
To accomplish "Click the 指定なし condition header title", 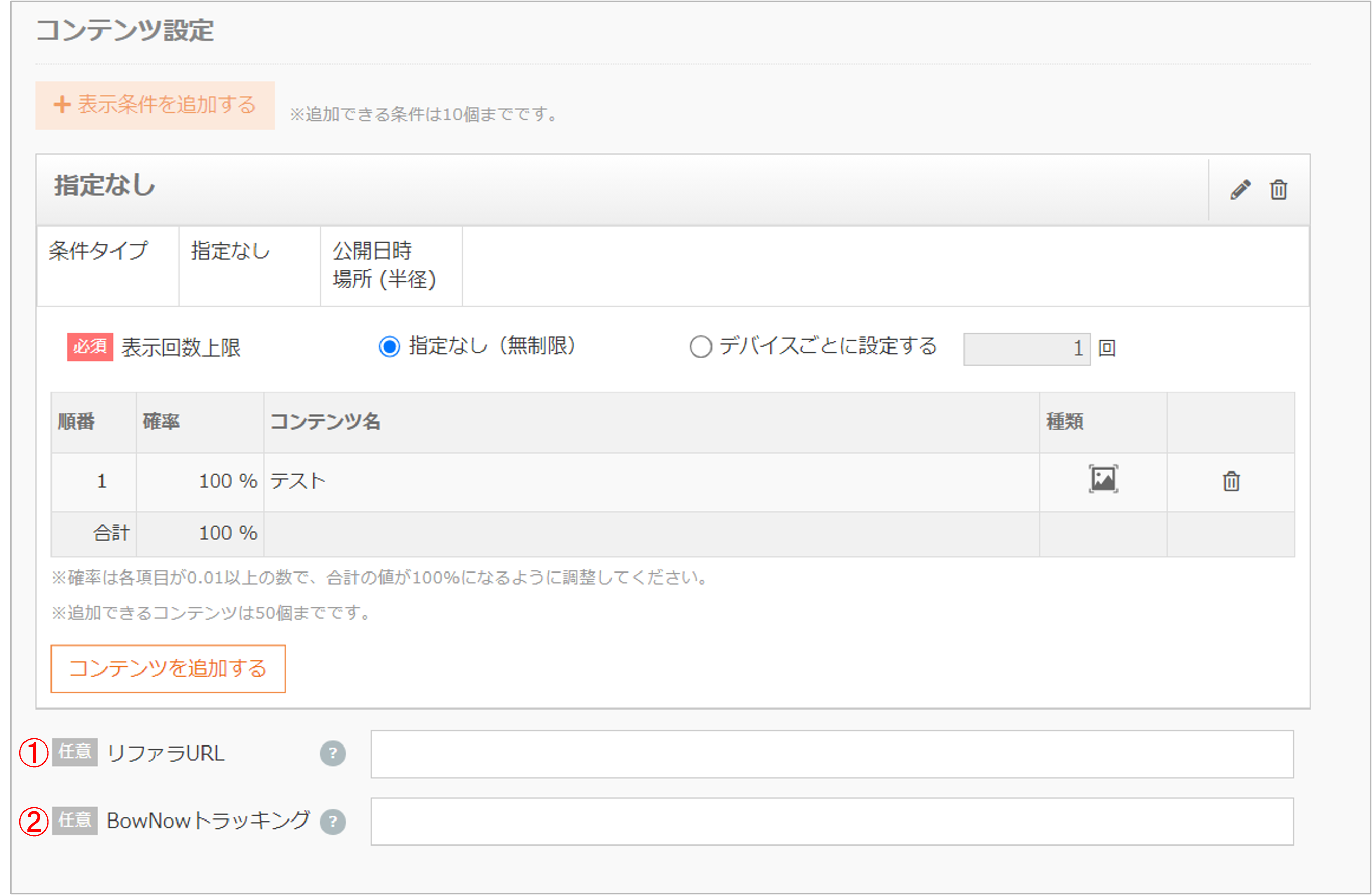I will [105, 186].
